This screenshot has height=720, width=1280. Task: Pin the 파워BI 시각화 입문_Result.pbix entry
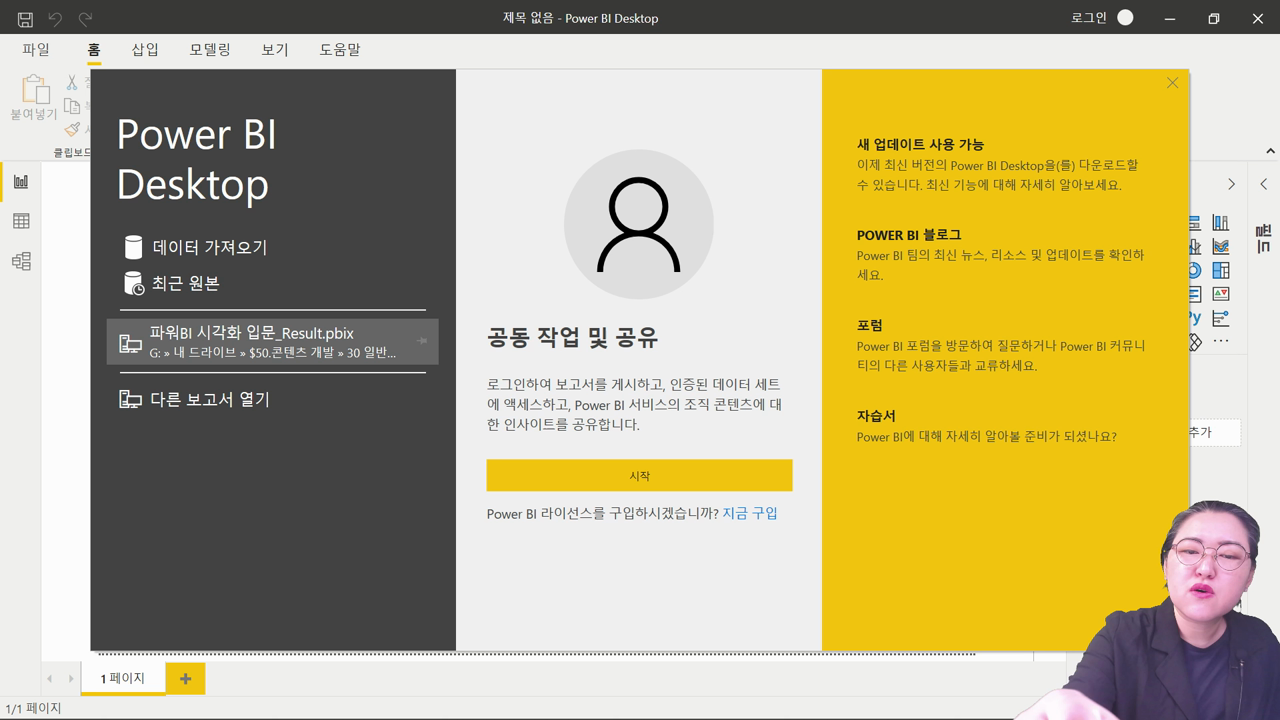pyautogui.click(x=421, y=341)
